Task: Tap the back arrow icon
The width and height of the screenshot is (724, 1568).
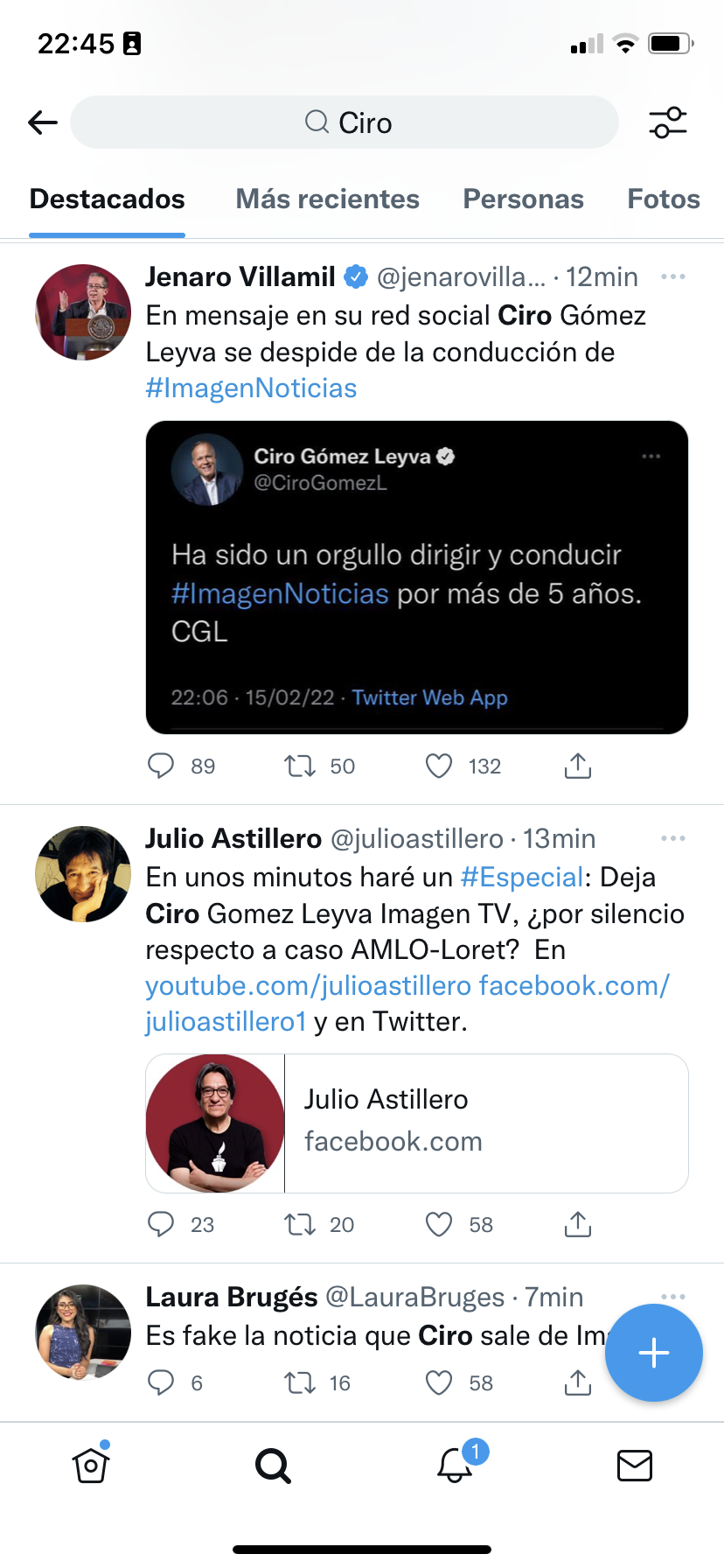Action: click(x=42, y=122)
